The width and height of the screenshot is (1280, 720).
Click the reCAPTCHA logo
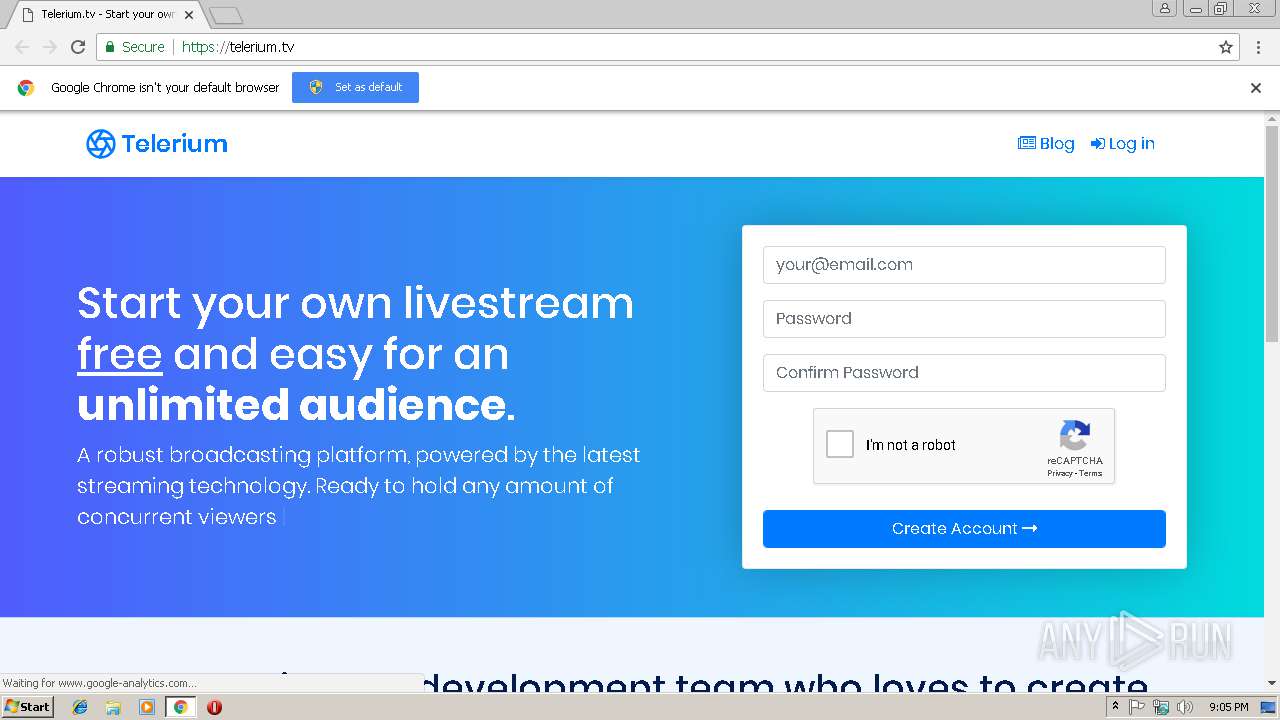coord(1075,436)
